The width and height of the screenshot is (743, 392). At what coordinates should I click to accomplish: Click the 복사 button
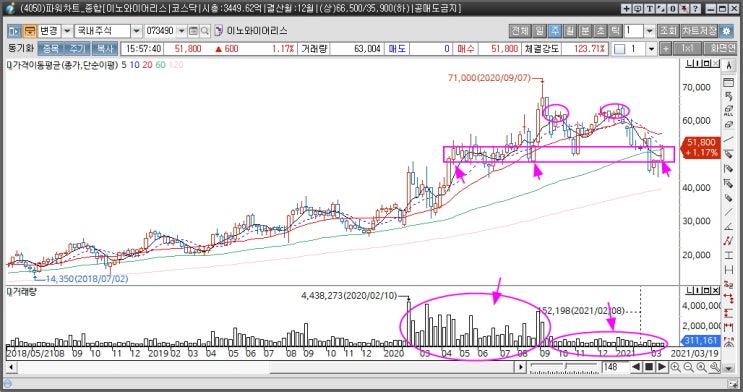click(104, 49)
